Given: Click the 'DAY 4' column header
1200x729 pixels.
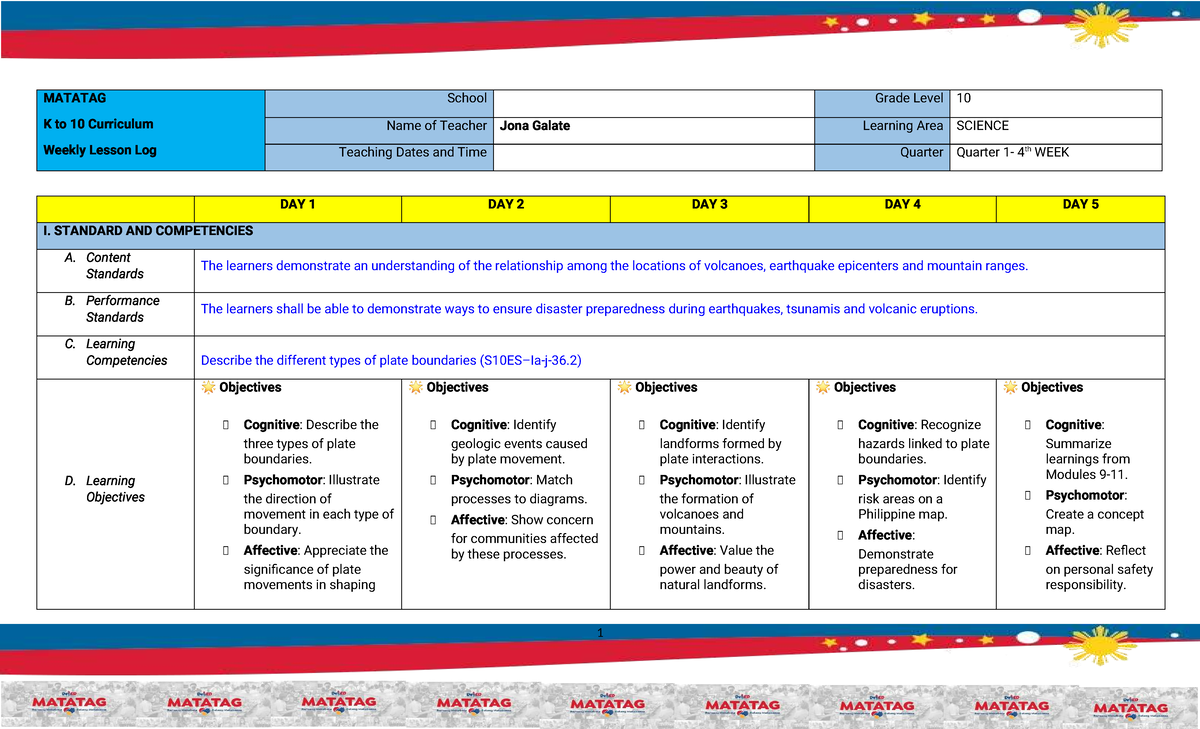Looking at the screenshot, I should (903, 204).
